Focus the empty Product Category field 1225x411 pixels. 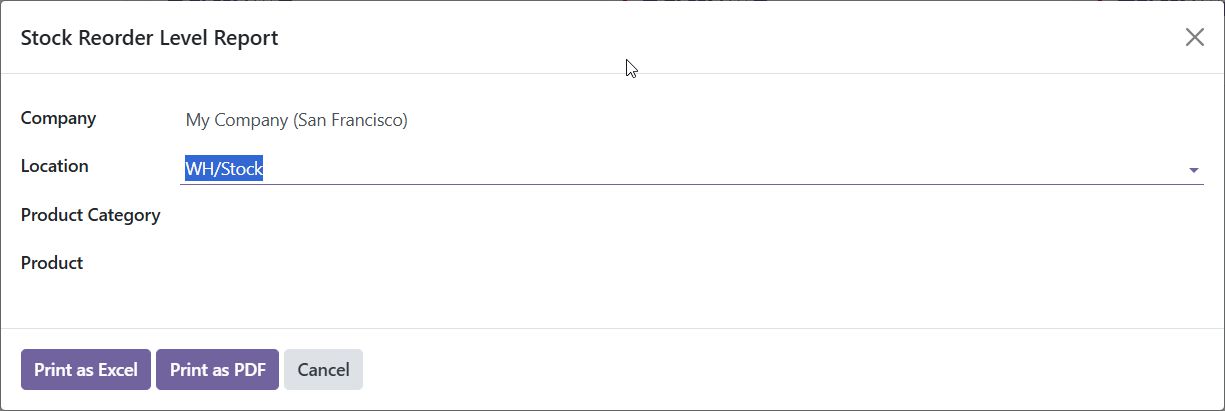pos(690,216)
